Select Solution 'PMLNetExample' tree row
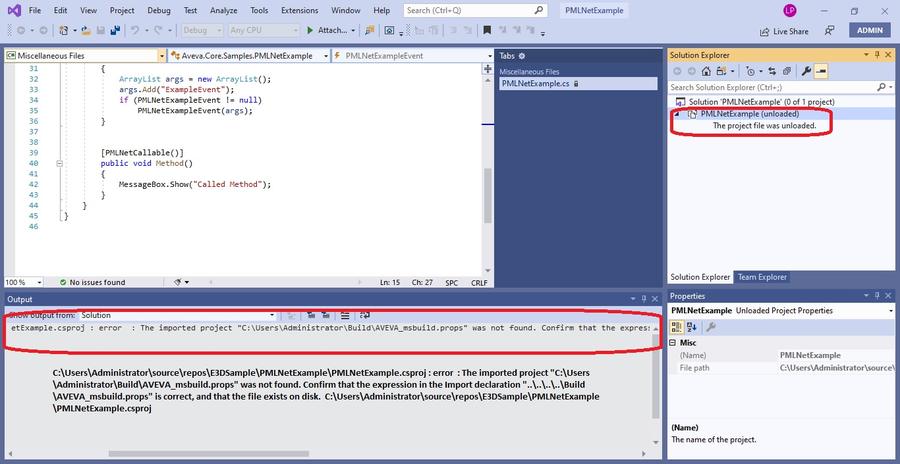Screen dimensions: 900x464 point(761,102)
